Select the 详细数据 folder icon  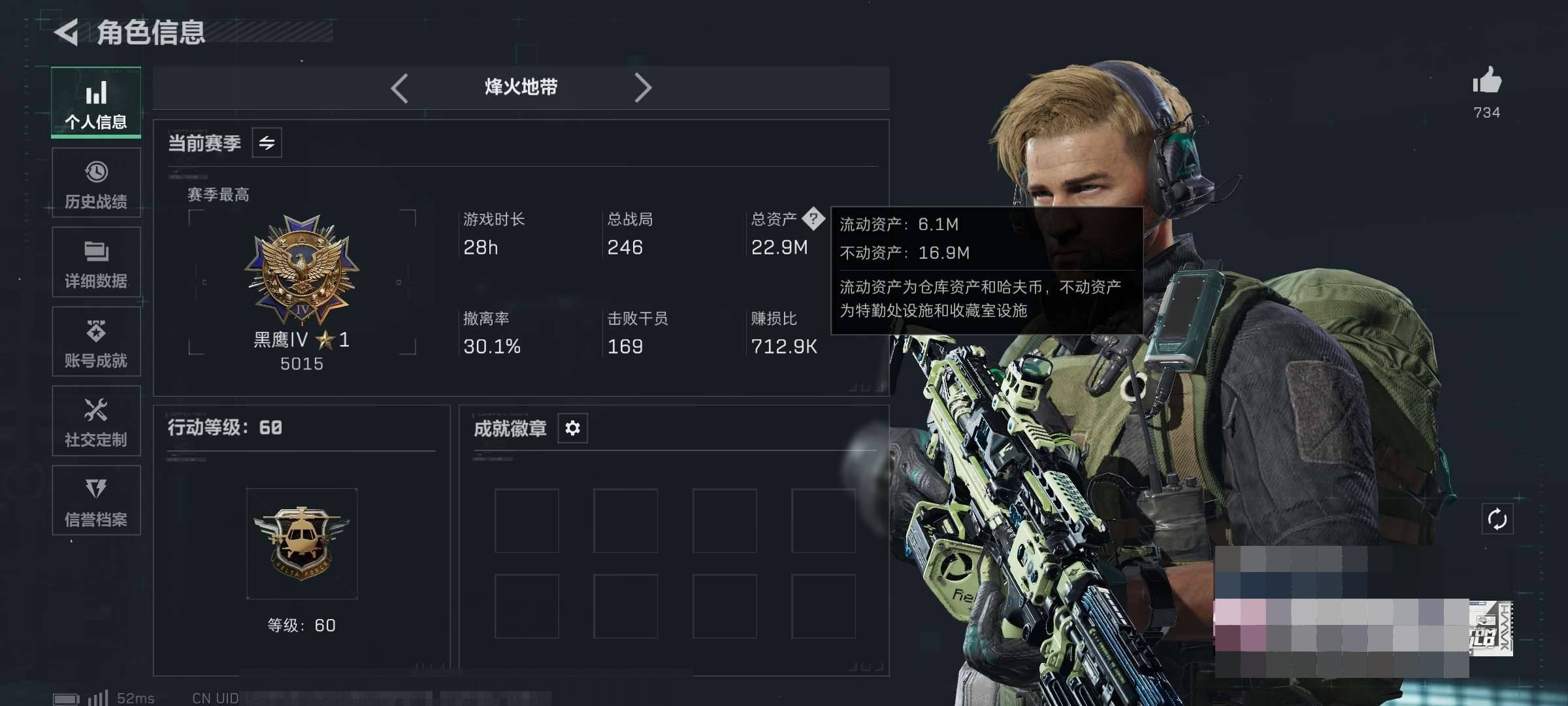96,251
